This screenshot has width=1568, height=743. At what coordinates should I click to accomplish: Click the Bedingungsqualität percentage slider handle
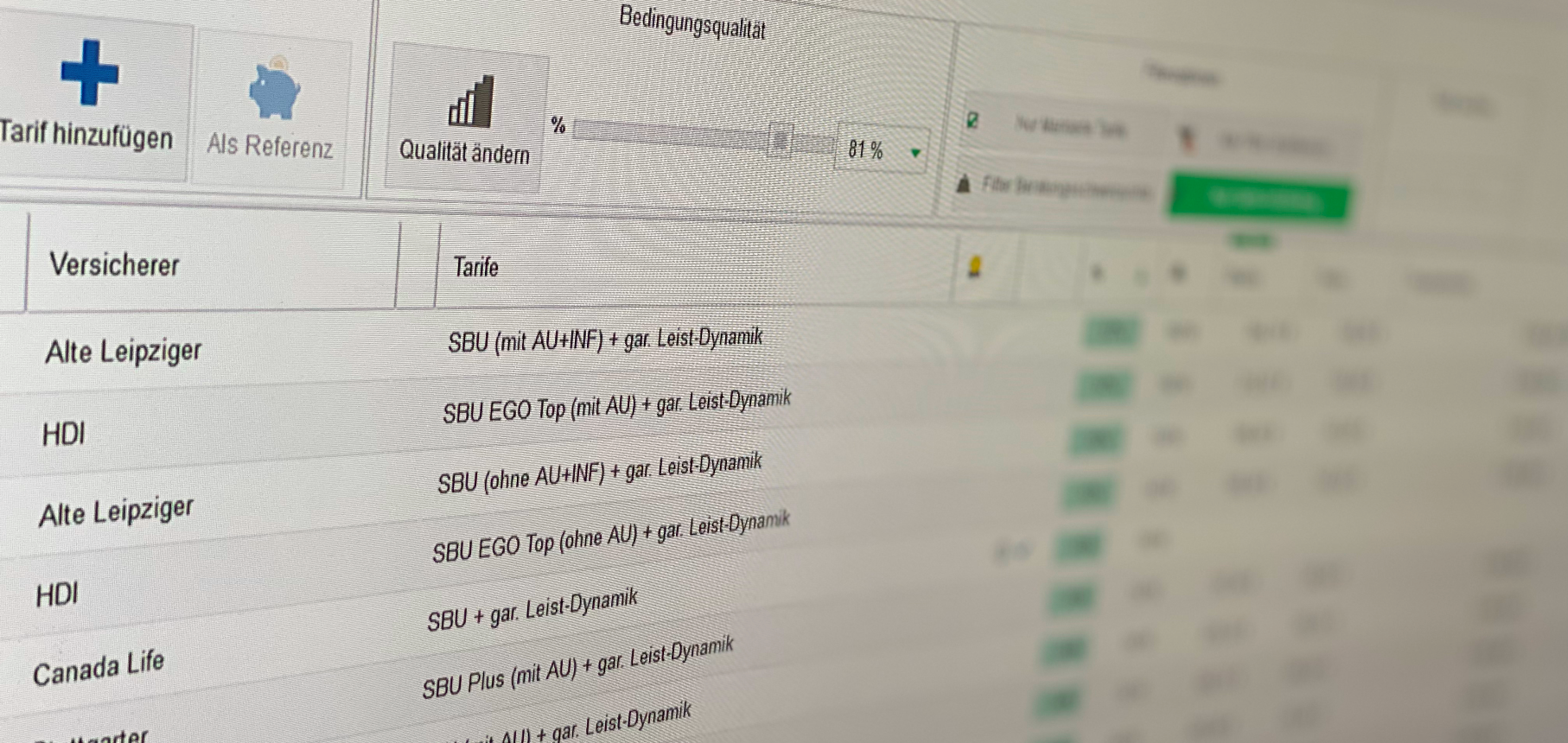point(781,140)
